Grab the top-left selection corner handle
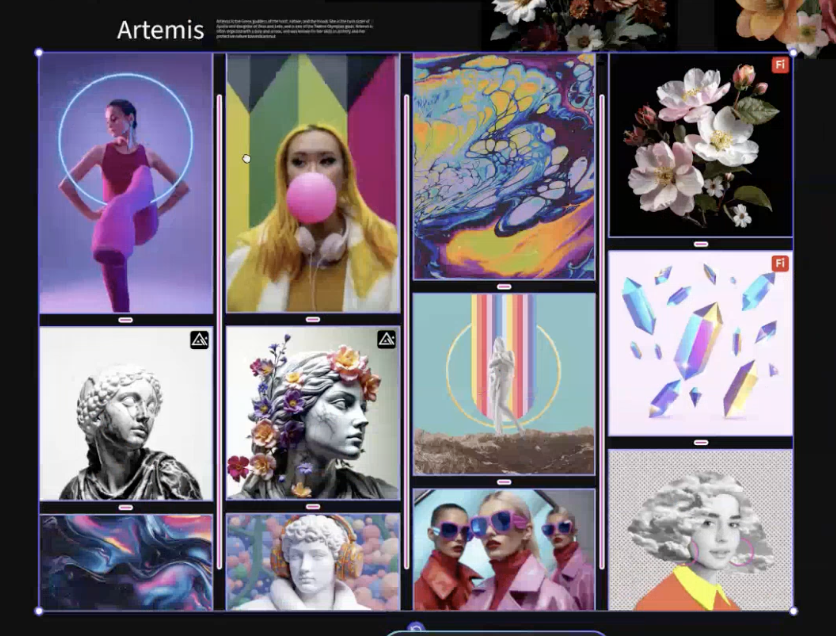 point(39,53)
